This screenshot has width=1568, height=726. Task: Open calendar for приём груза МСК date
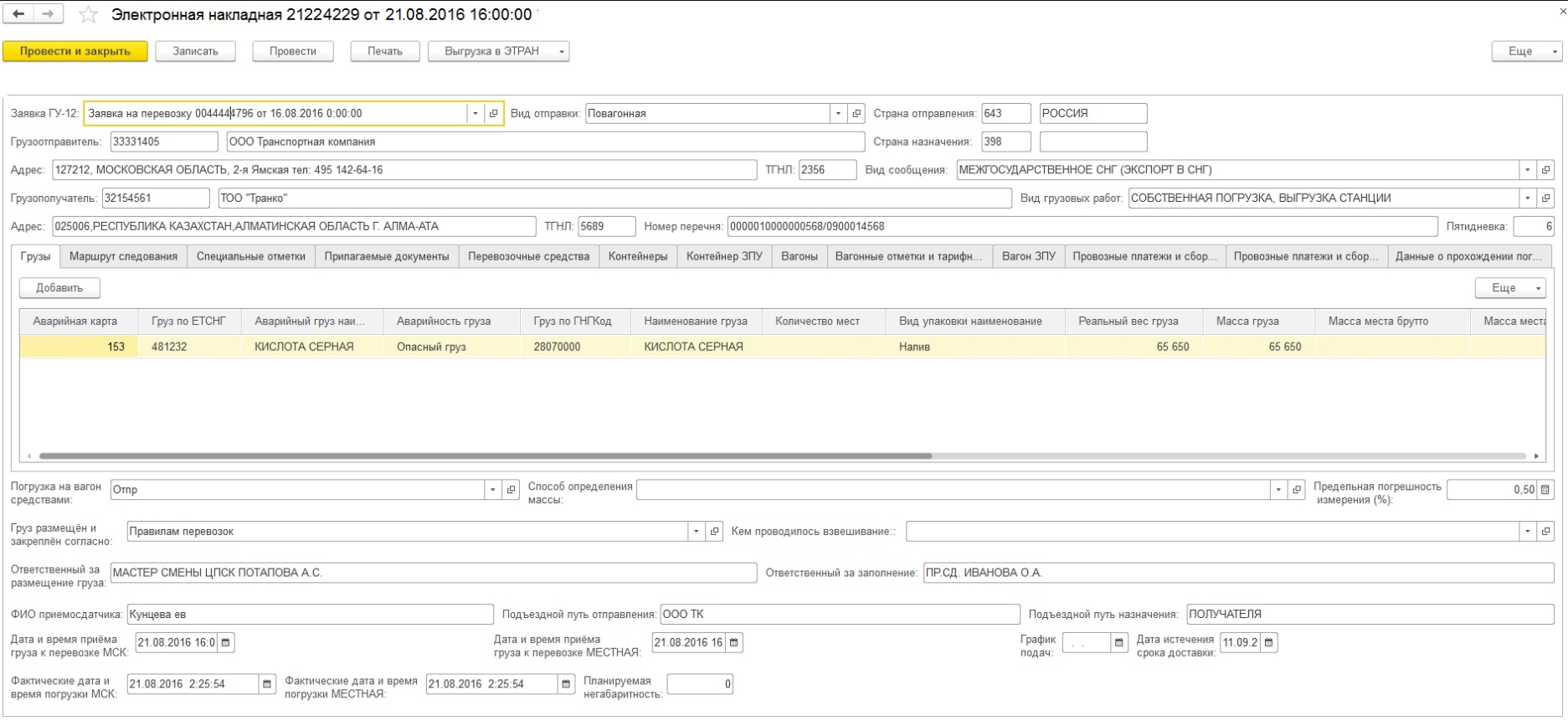225,643
